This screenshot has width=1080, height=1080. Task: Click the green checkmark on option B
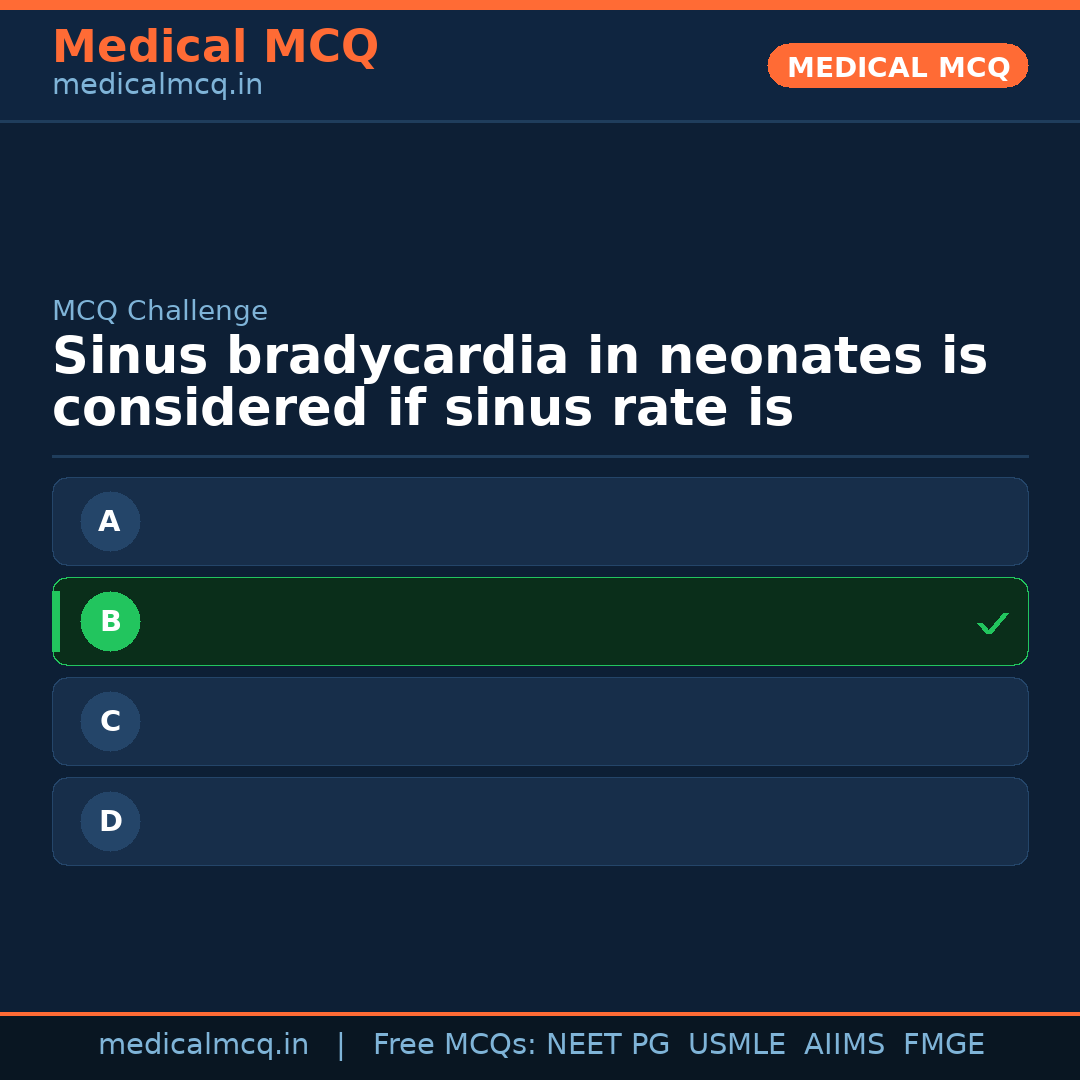pos(993,622)
